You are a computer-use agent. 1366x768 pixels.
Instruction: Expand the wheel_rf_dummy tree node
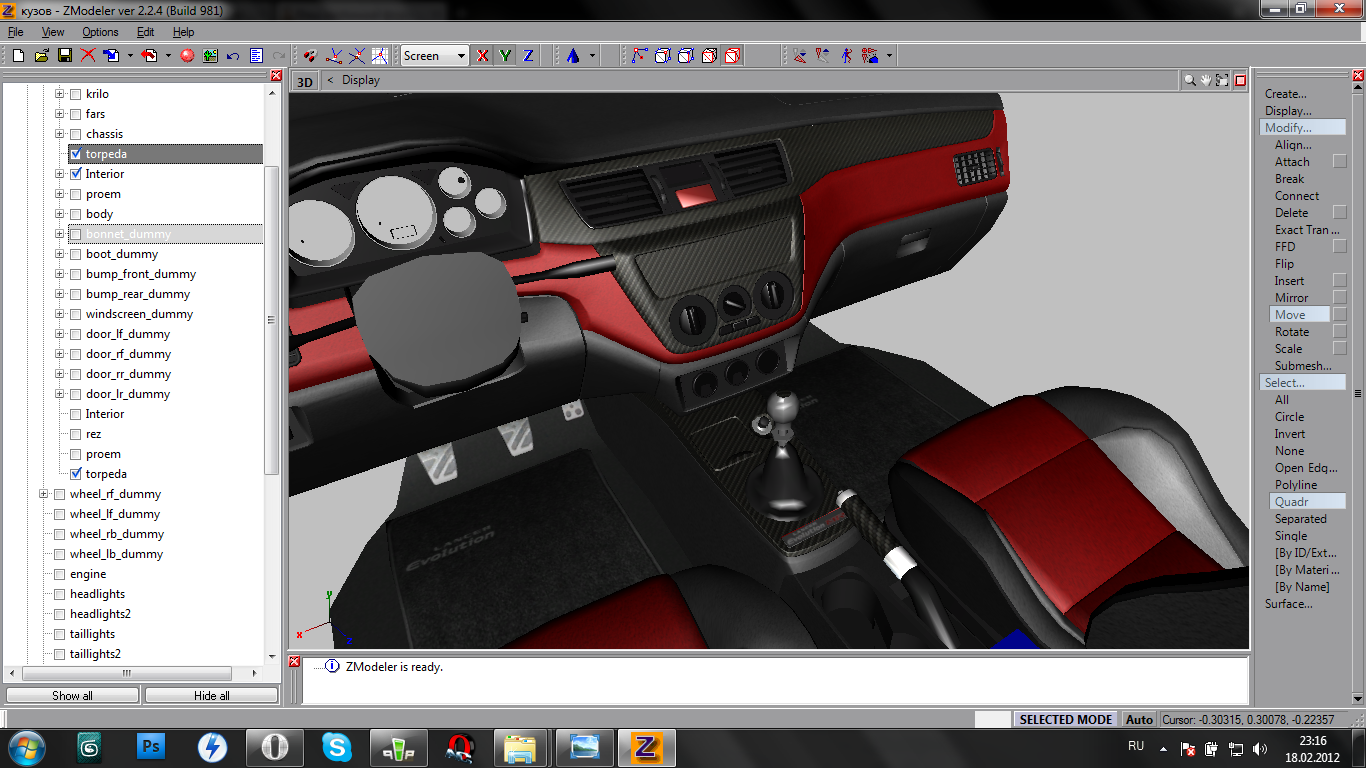44,494
